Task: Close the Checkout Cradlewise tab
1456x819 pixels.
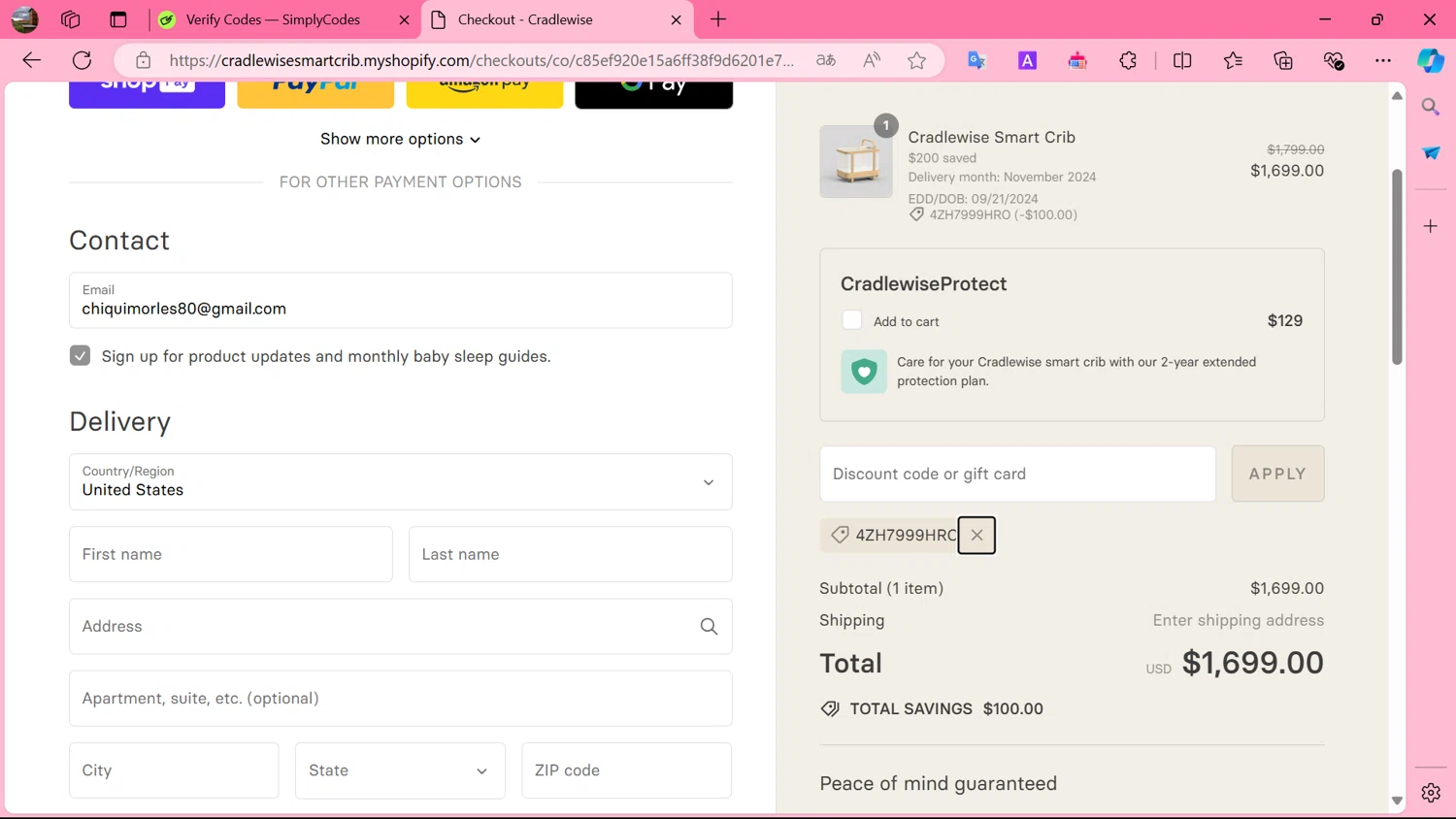Action: click(677, 19)
